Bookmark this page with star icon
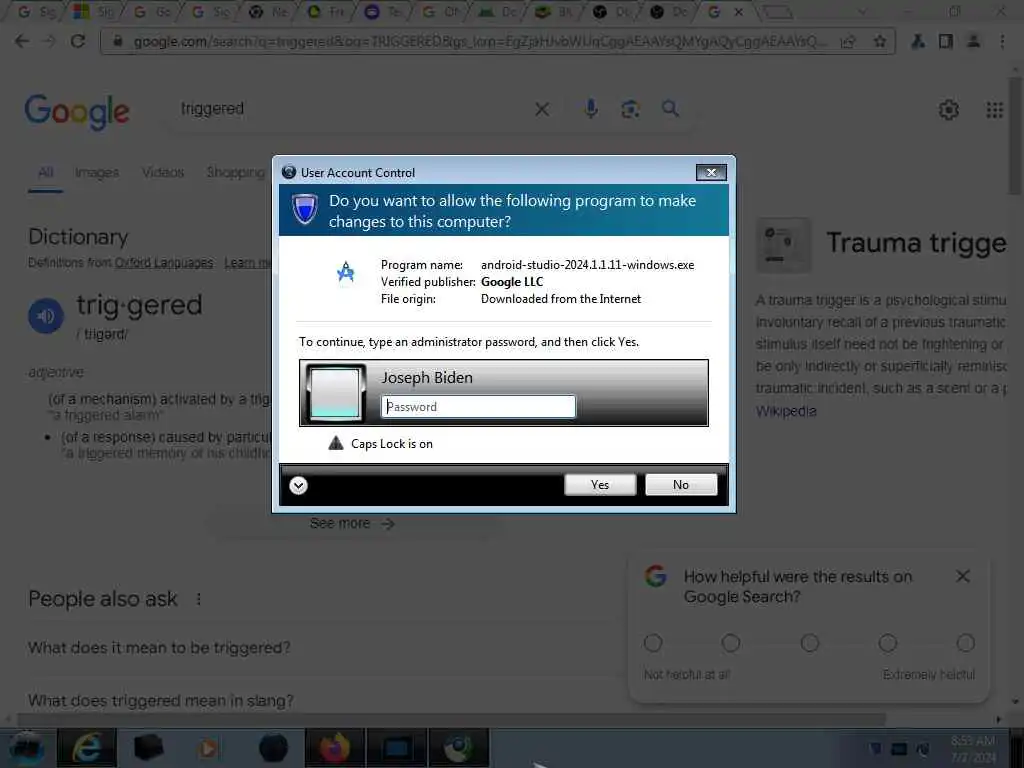The width and height of the screenshot is (1024, 768). click(x=880, y=41)
